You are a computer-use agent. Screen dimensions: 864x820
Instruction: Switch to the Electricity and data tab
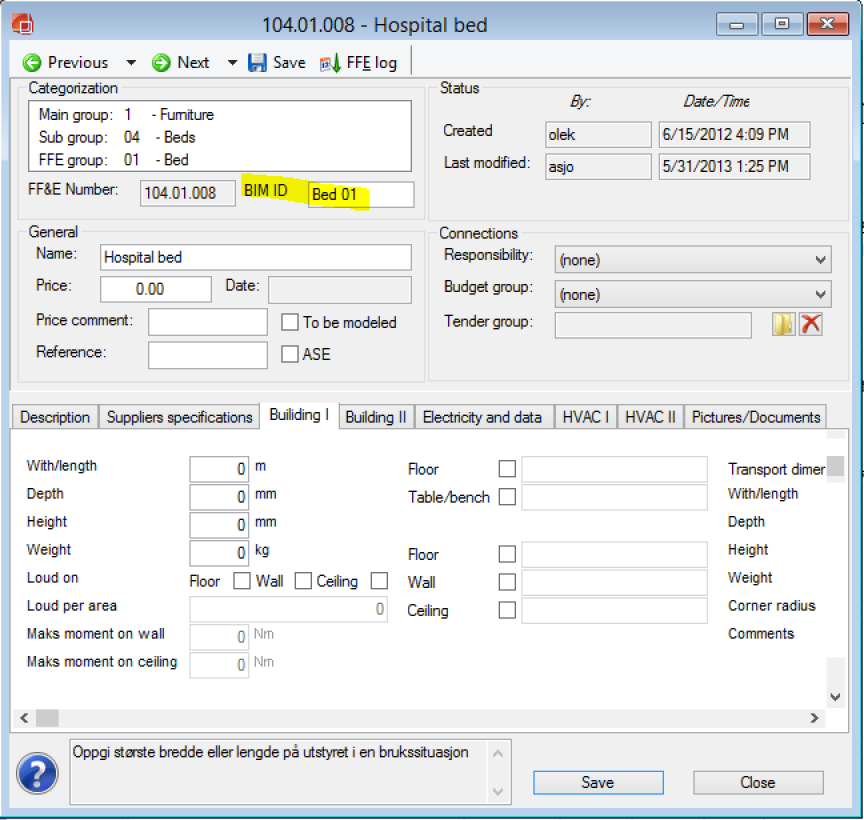click(x=482, y=417)
